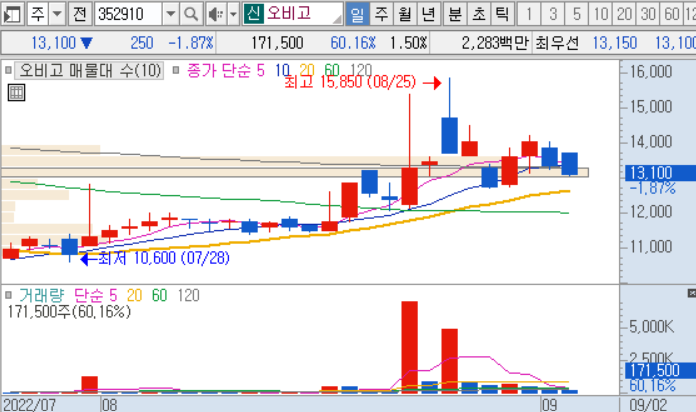
Task: Click the 전 button
Action: point(79,14)
